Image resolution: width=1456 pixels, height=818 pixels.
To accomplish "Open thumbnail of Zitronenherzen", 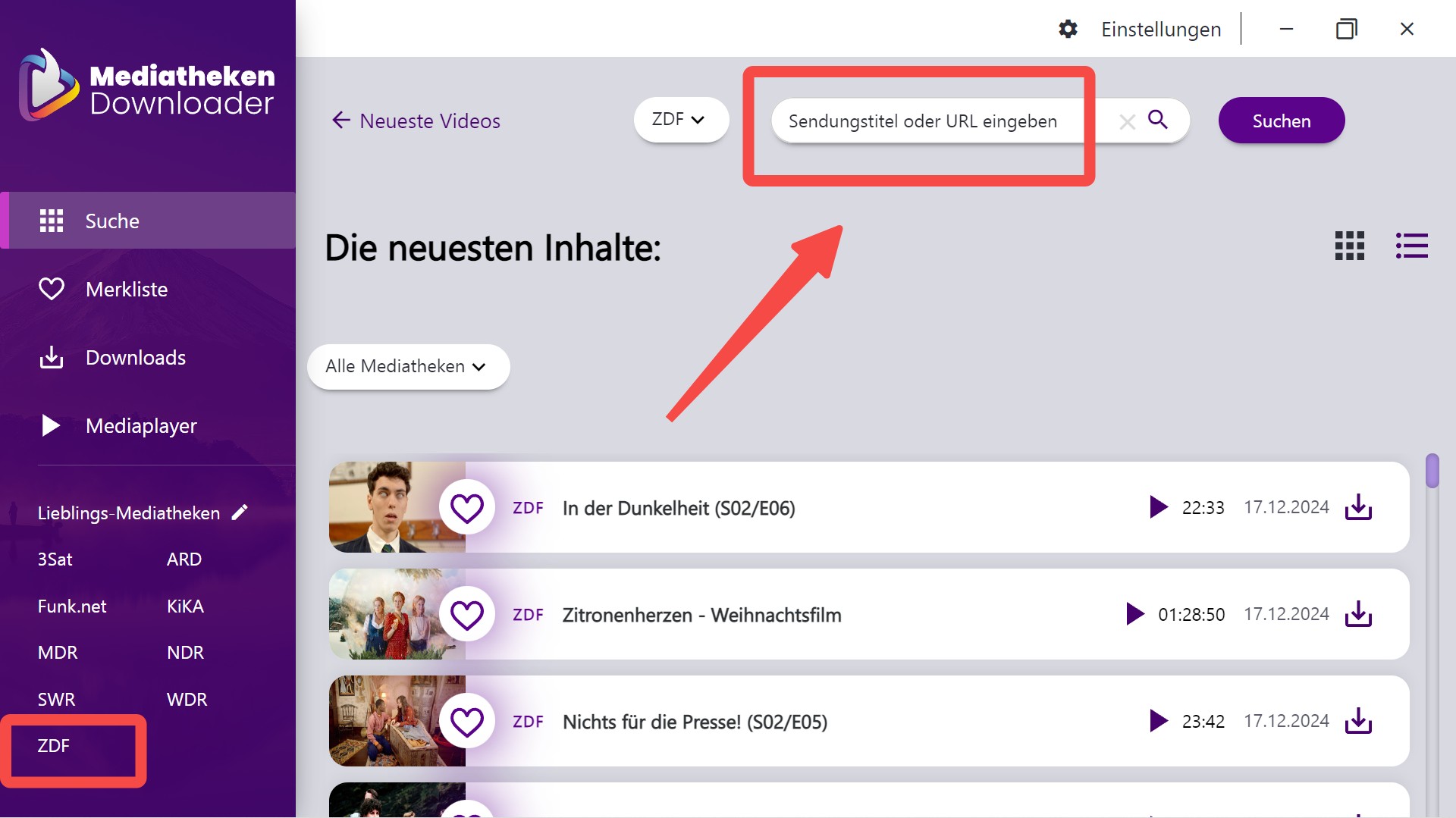I will coord(397,614).
